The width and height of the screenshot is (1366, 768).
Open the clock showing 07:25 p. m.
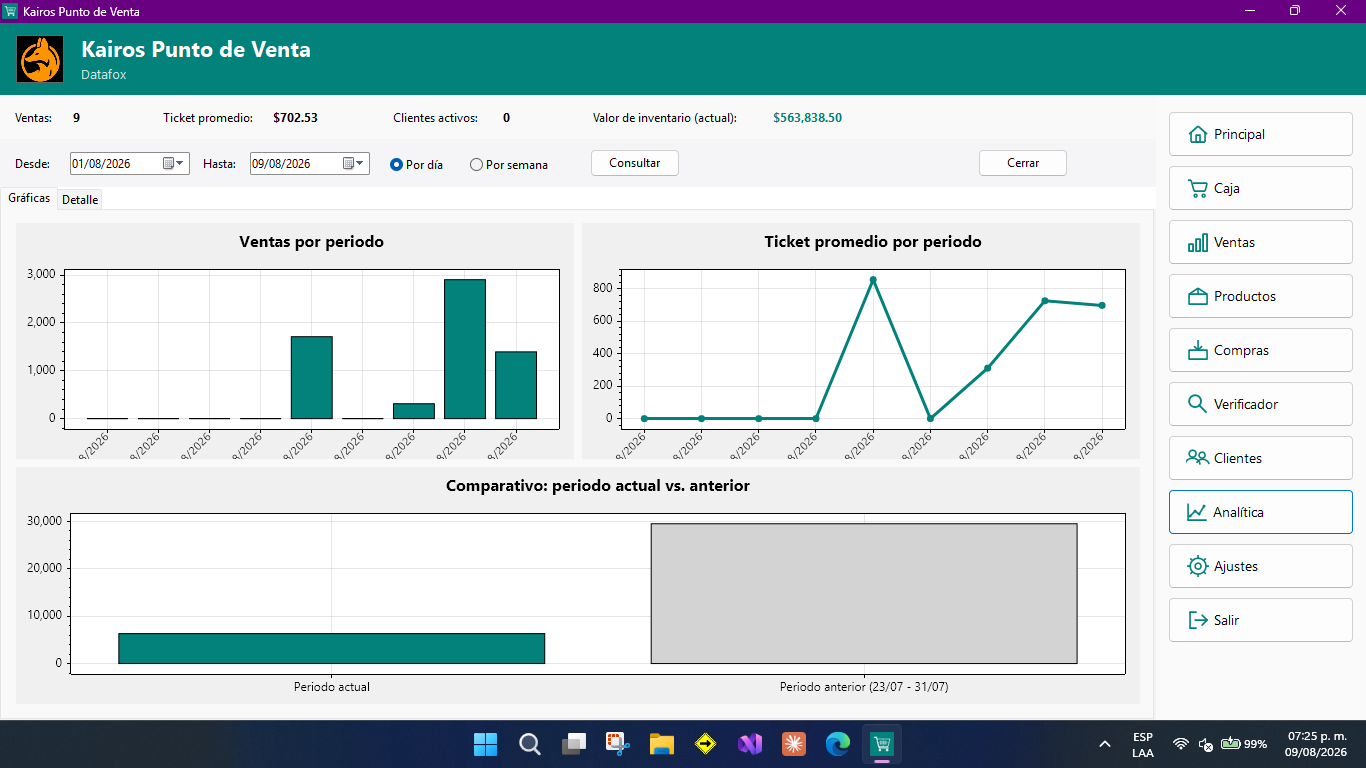[x=1317, y=744]
